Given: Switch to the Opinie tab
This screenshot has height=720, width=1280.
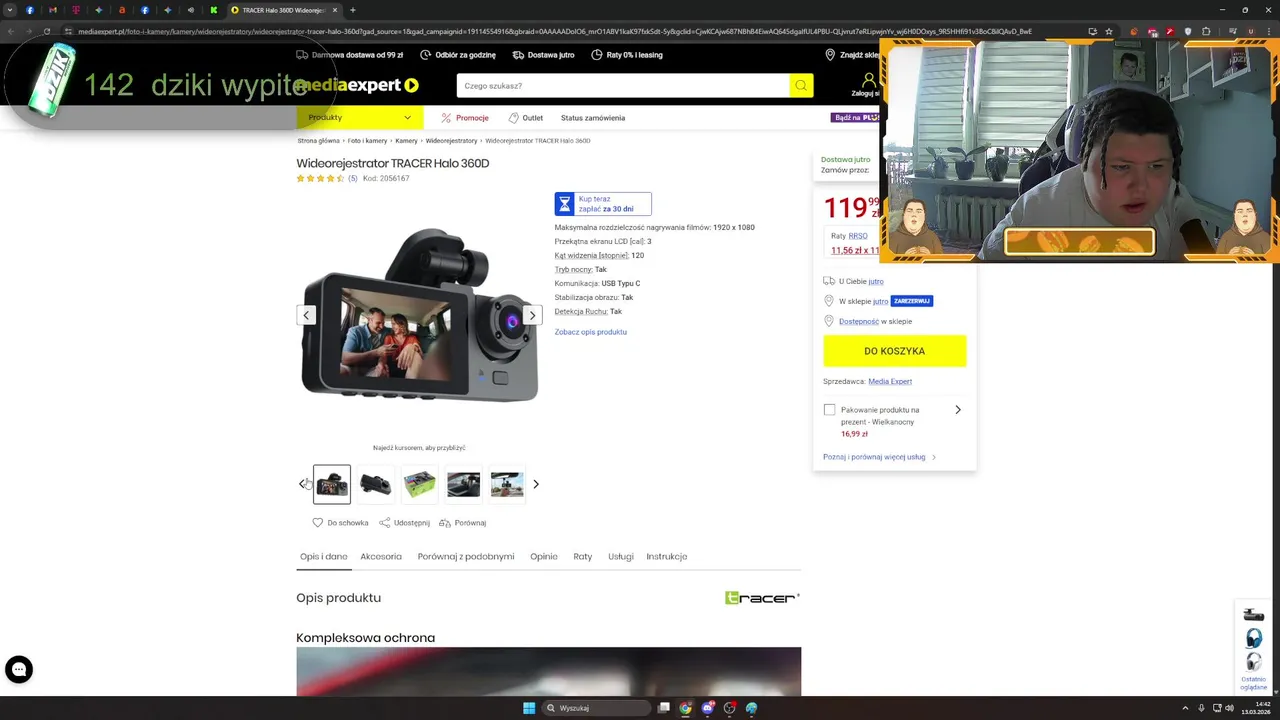Looking at the screenshot, I should 544,557.
